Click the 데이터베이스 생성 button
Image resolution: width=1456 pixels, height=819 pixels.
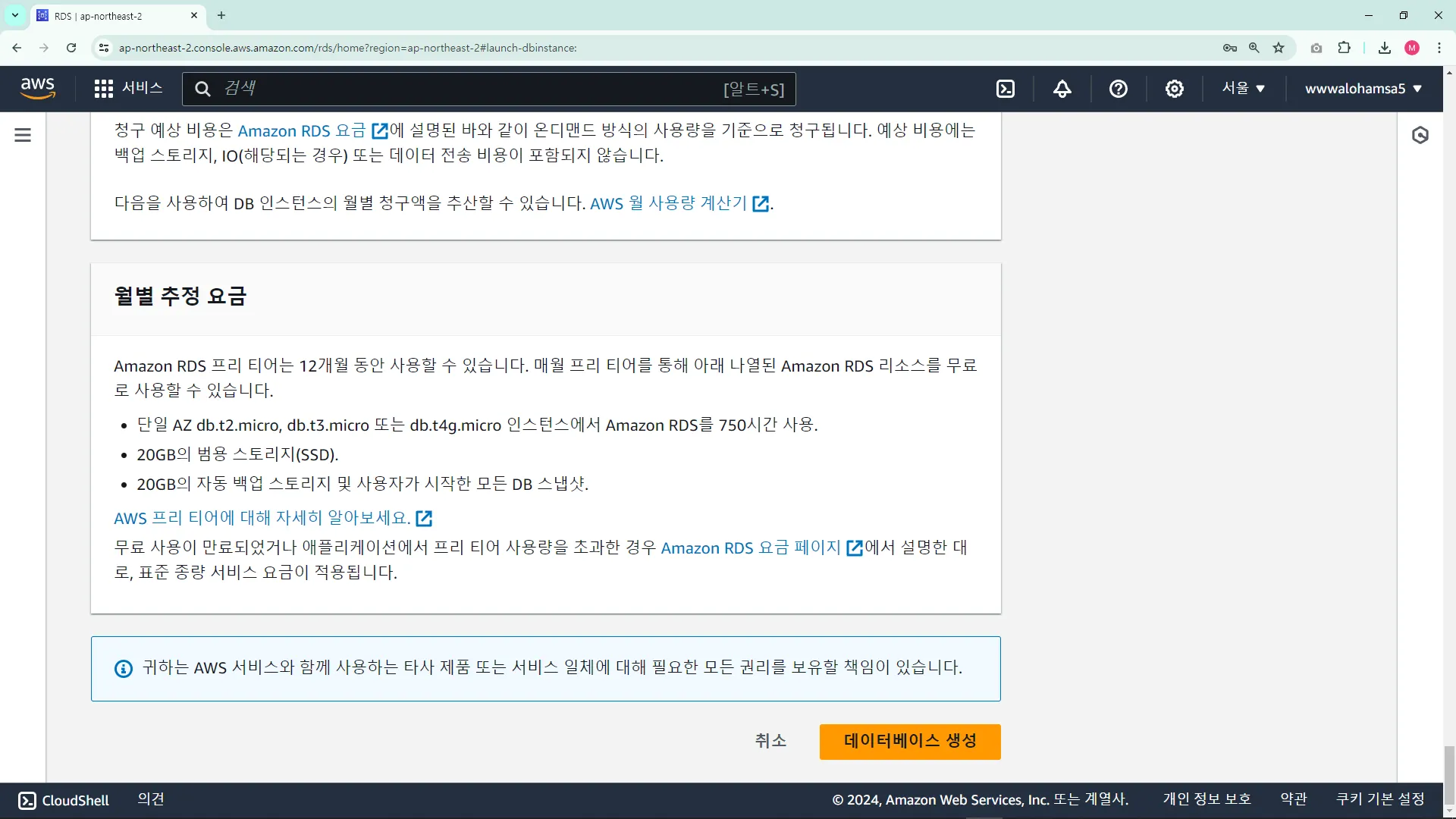pos(909,741)
